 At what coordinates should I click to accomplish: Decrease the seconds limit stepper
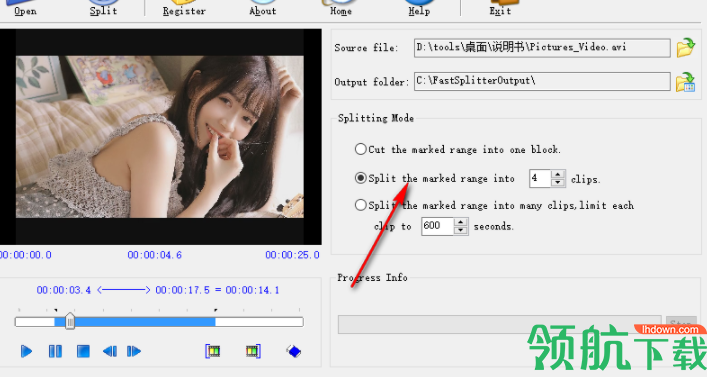point(460,230)
